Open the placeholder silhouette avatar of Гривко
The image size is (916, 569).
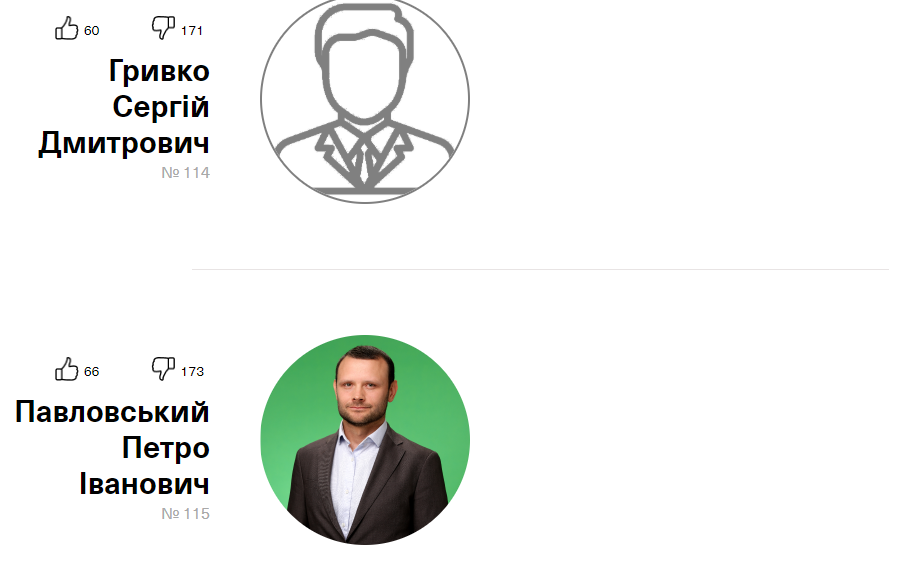[x=365, y=100]
